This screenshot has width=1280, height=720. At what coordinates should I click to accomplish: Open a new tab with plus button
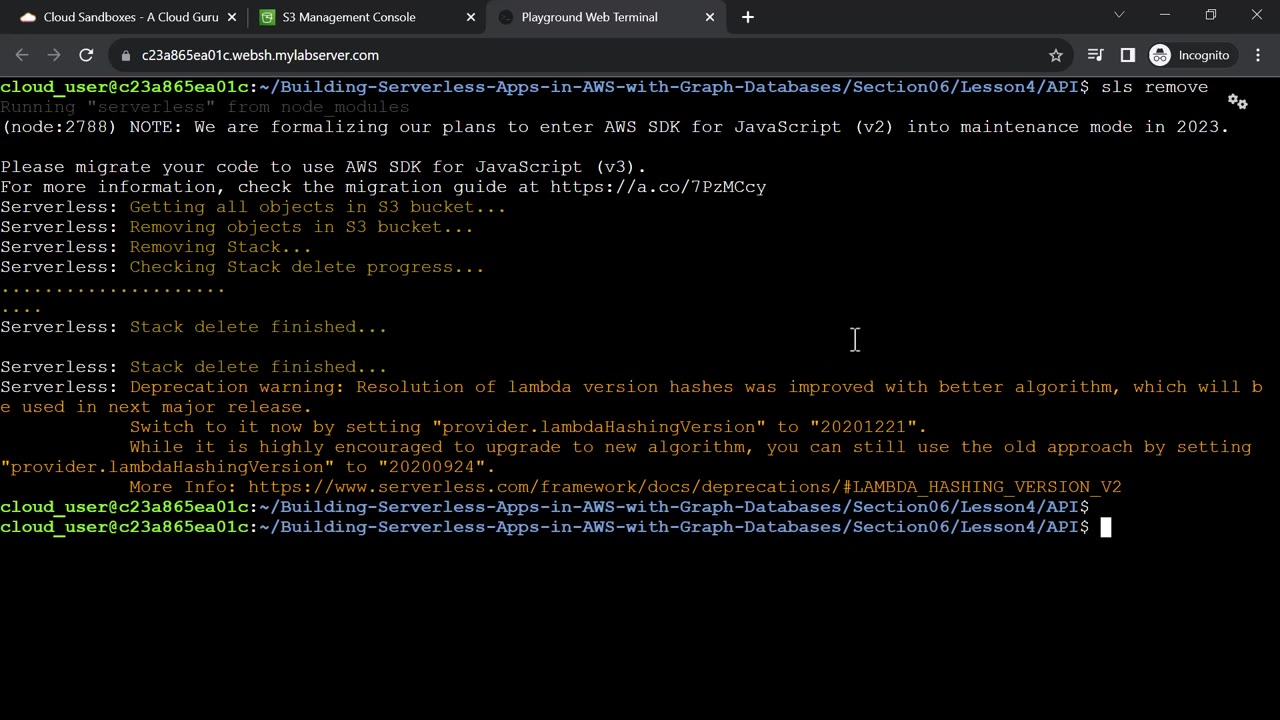coord(747,17)
